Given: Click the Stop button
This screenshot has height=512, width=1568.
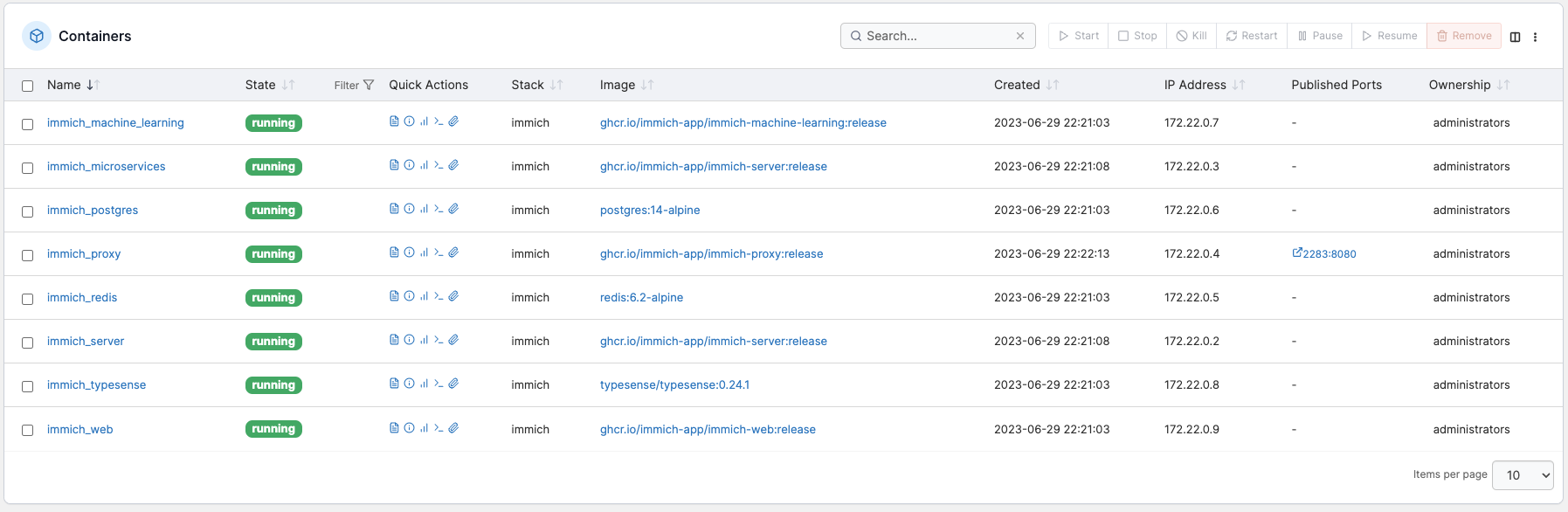Looking at the screenshot, I should pos(1137,36).
